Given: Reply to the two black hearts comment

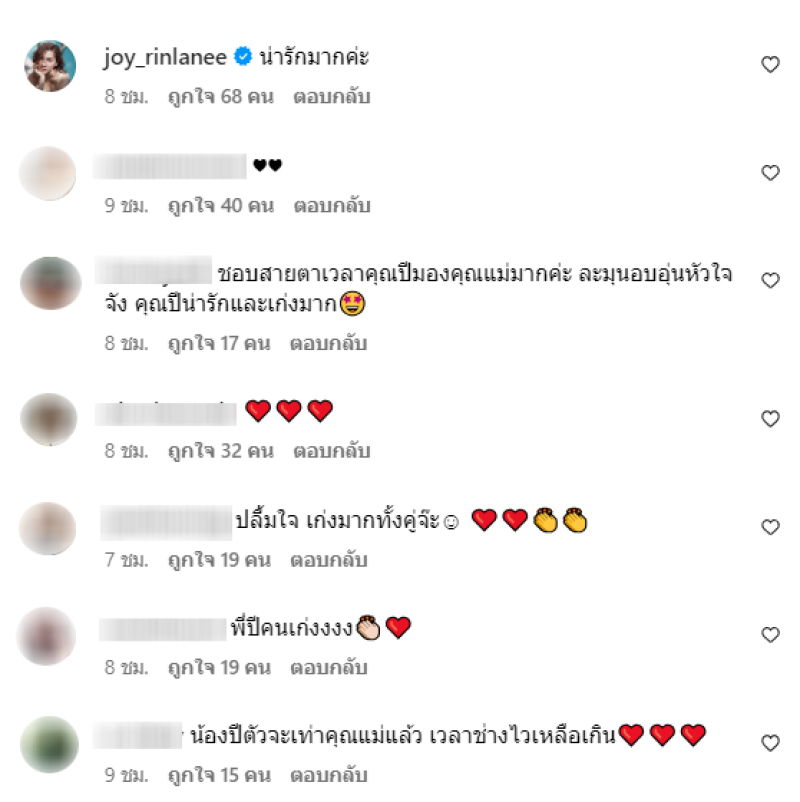Looking at the screenshot, I should click(x=331, y=205).
